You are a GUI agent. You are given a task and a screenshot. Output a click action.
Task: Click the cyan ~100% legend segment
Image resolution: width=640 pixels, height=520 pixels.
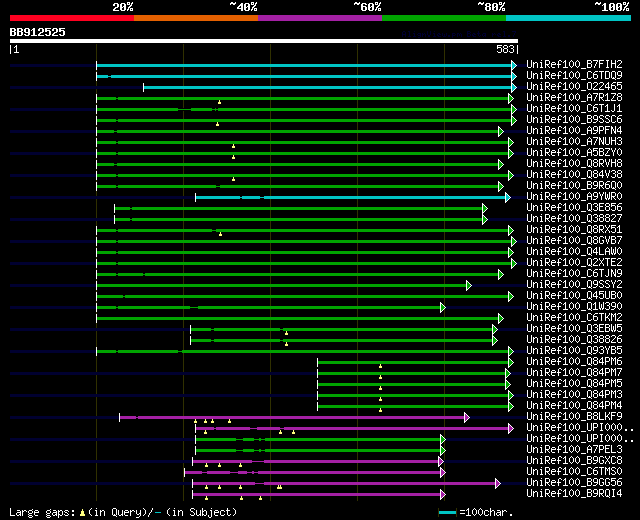pyautogui.click(x=569, y=18)
